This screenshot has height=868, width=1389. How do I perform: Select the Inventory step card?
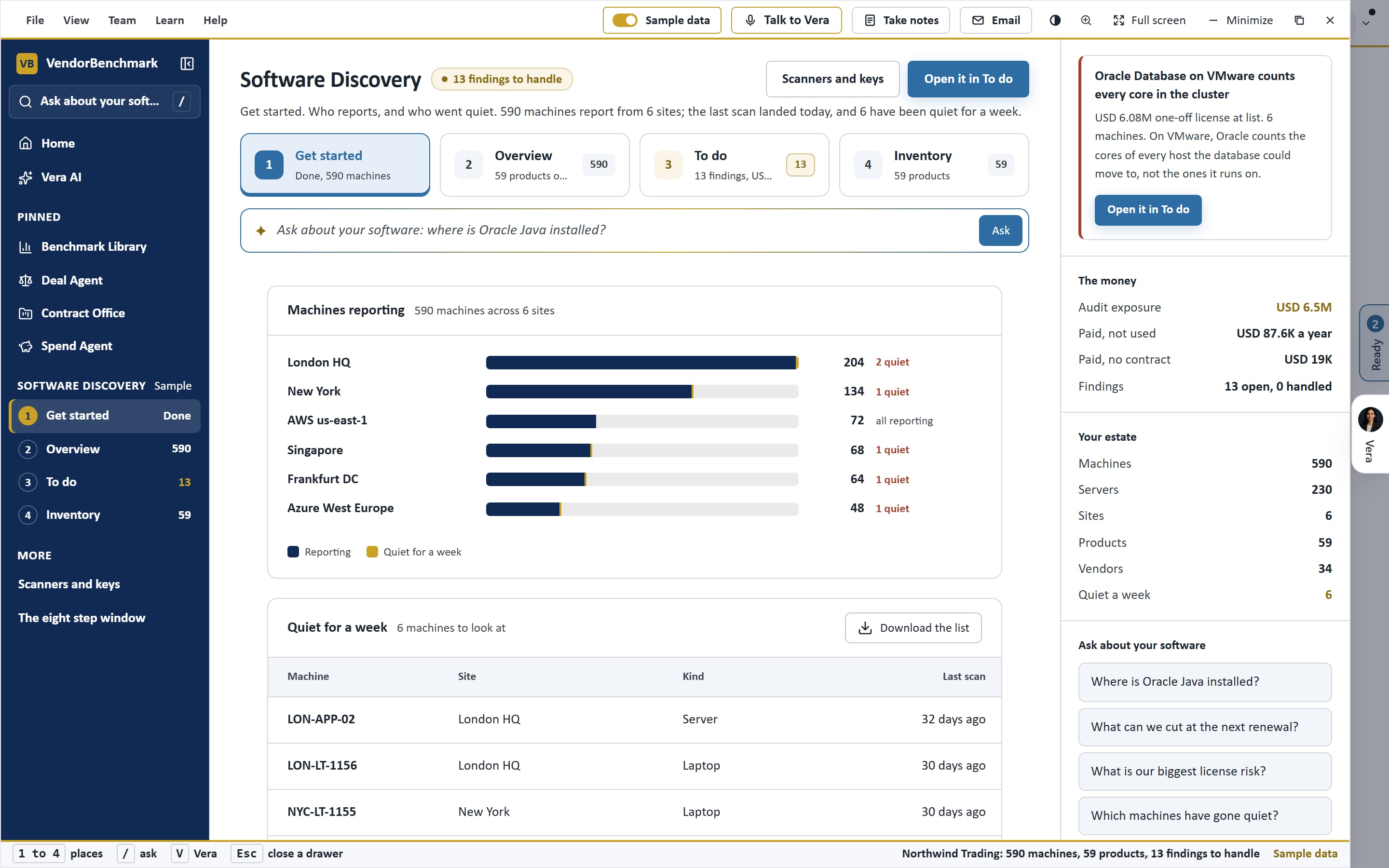(934, 165)
